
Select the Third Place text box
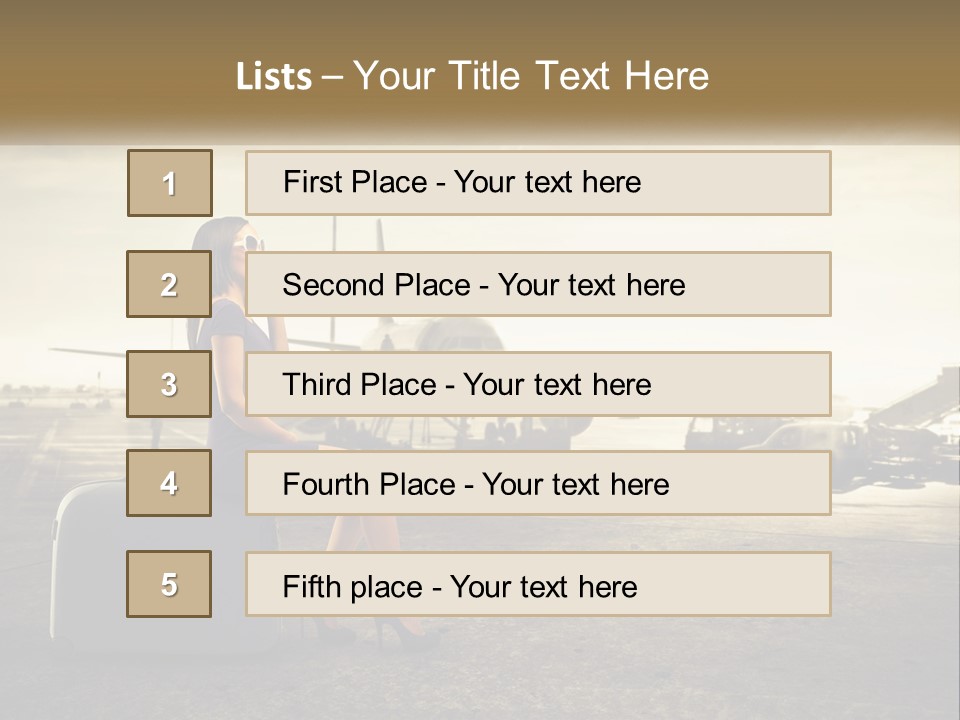(x=538, y=384)
